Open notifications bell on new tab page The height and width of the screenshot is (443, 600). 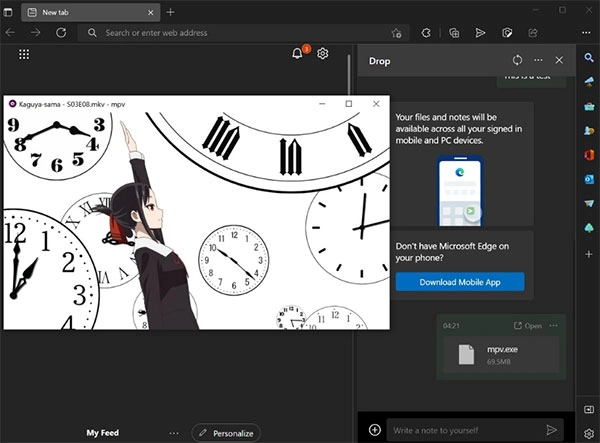[x=297, y=54]
